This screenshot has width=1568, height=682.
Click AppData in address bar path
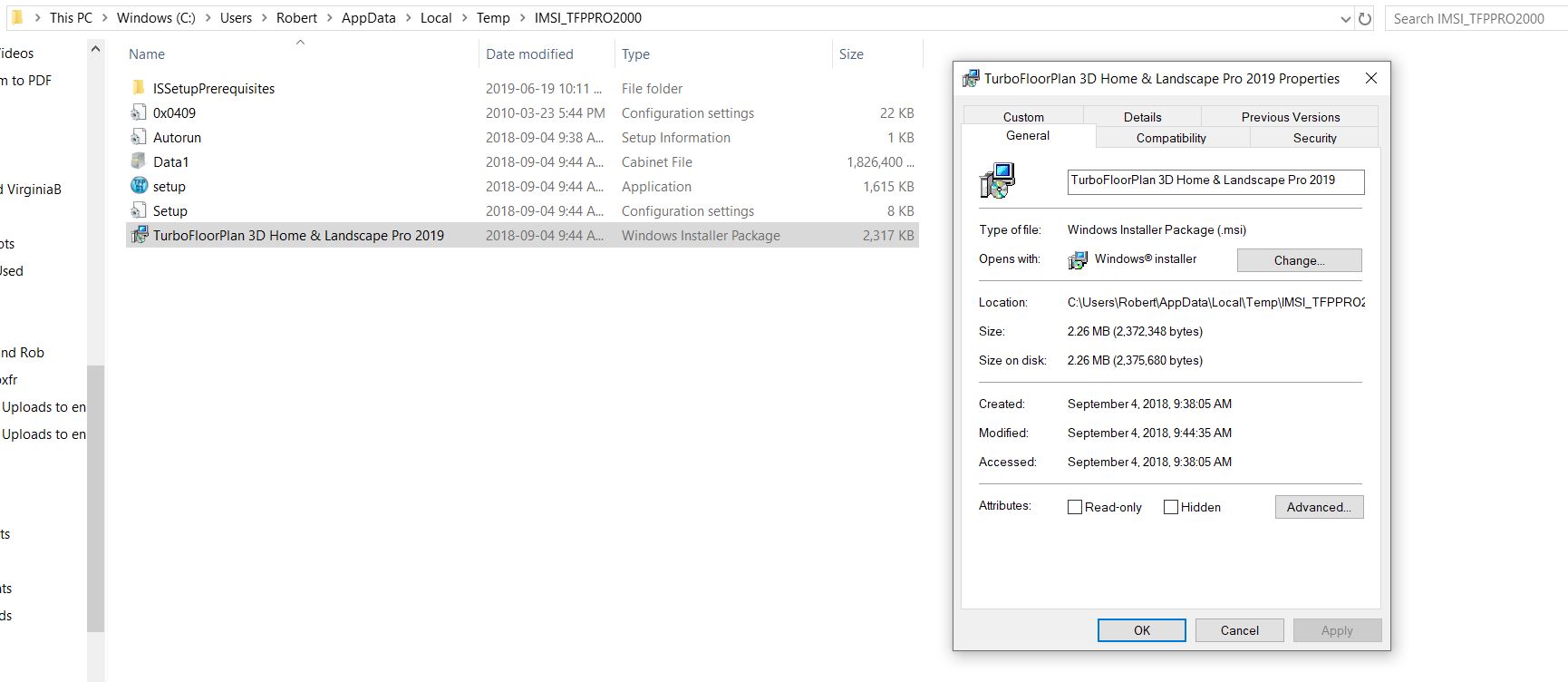(368, 18)
